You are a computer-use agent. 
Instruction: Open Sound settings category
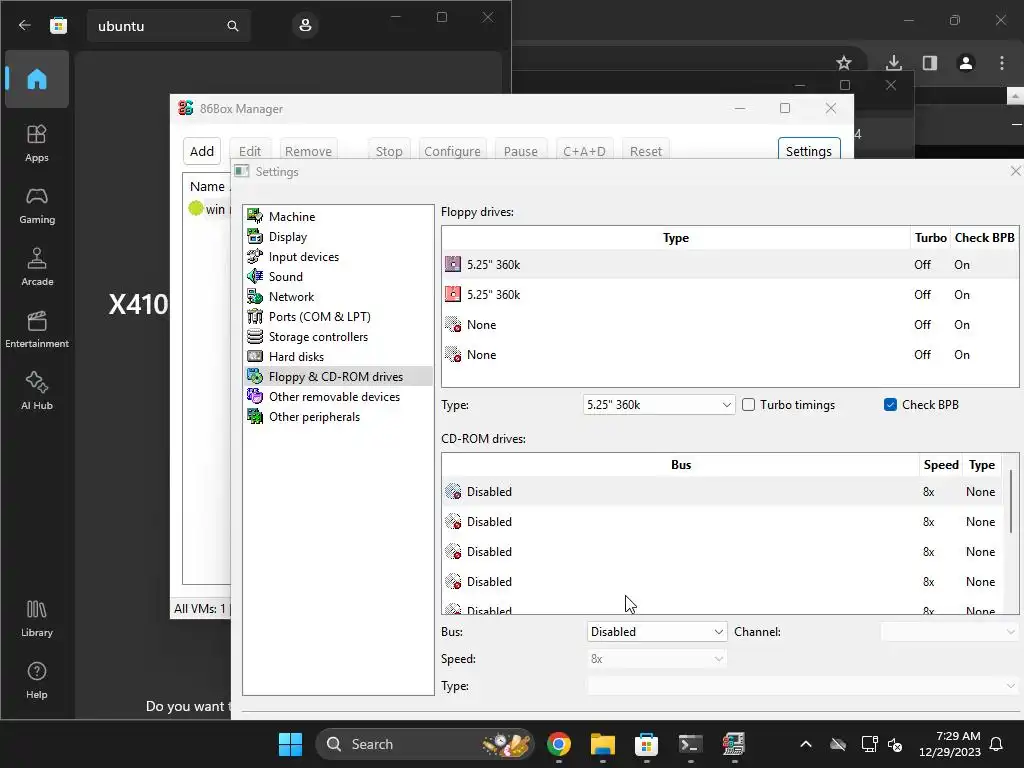338,276
